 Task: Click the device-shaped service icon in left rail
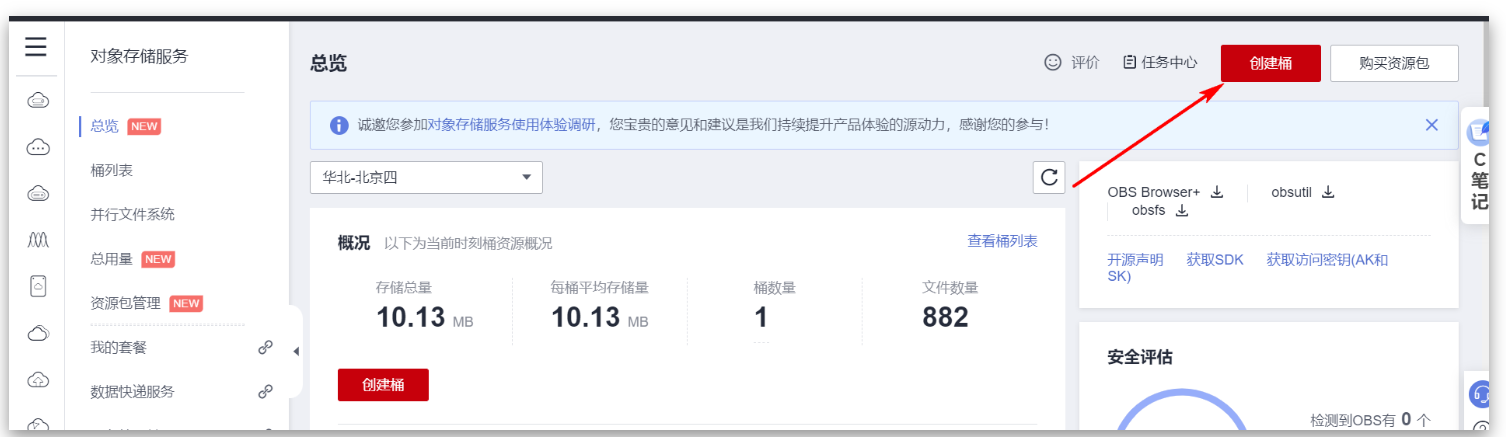click(38, 287)
